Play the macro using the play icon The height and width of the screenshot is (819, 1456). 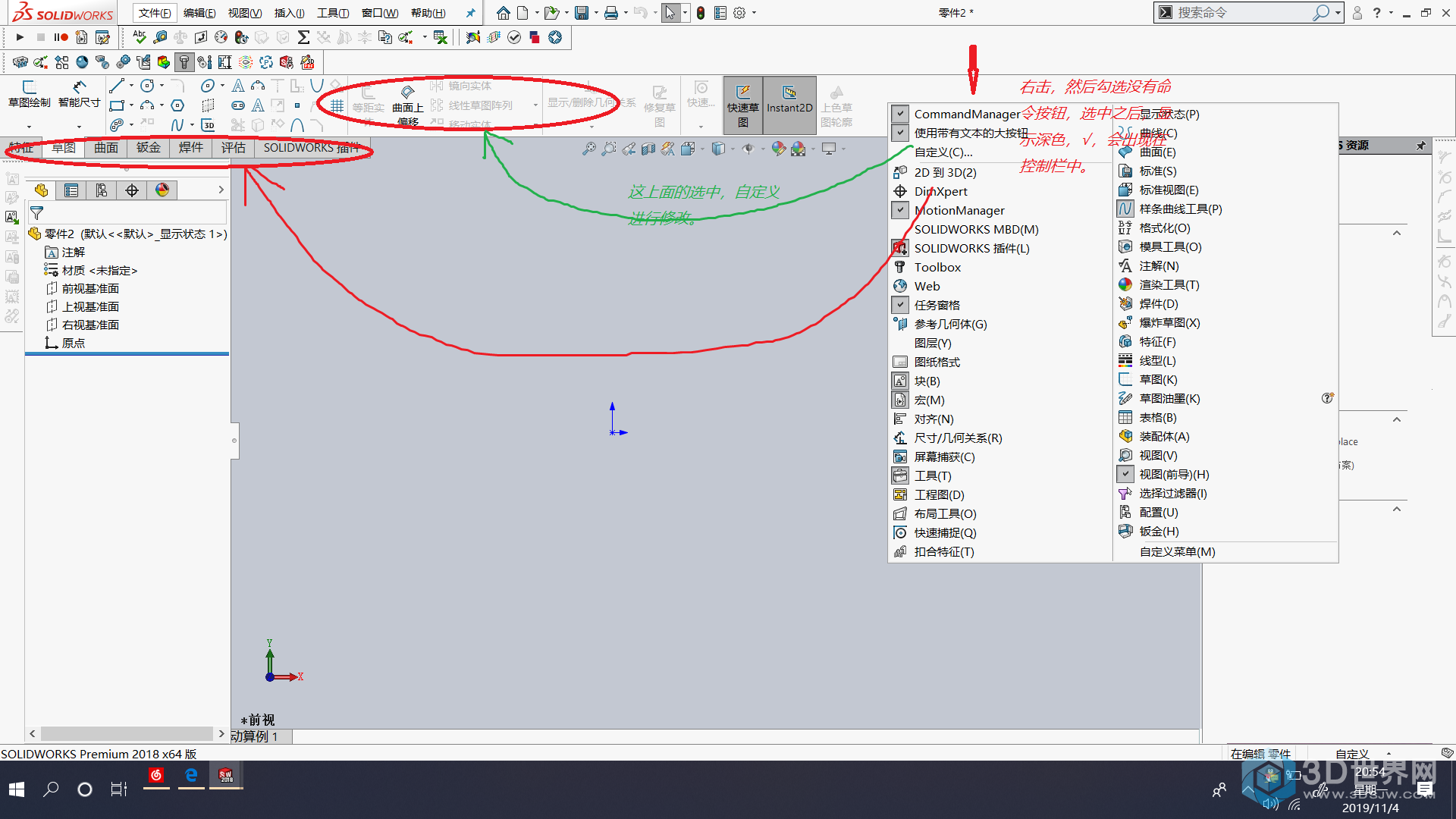[20, 37]
